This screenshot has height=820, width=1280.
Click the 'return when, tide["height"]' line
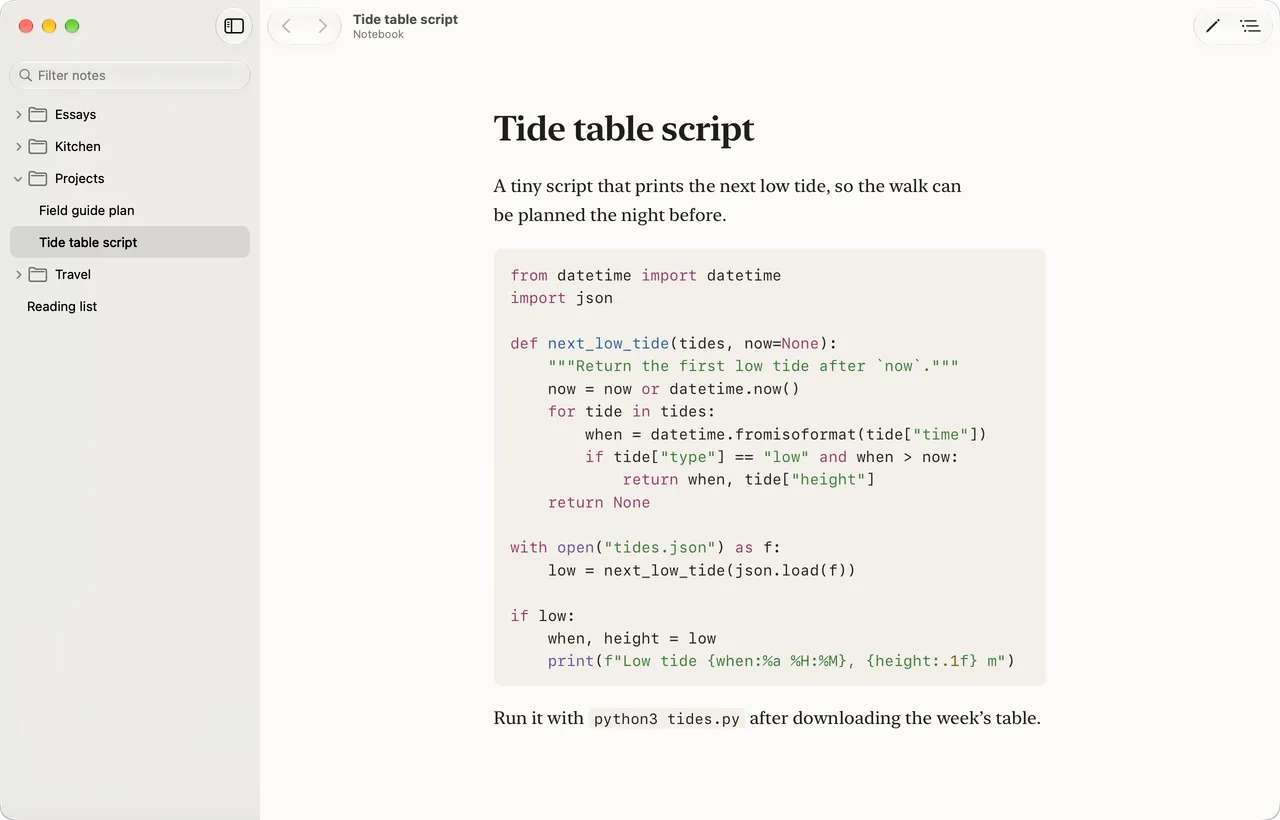tap(749, 479)
